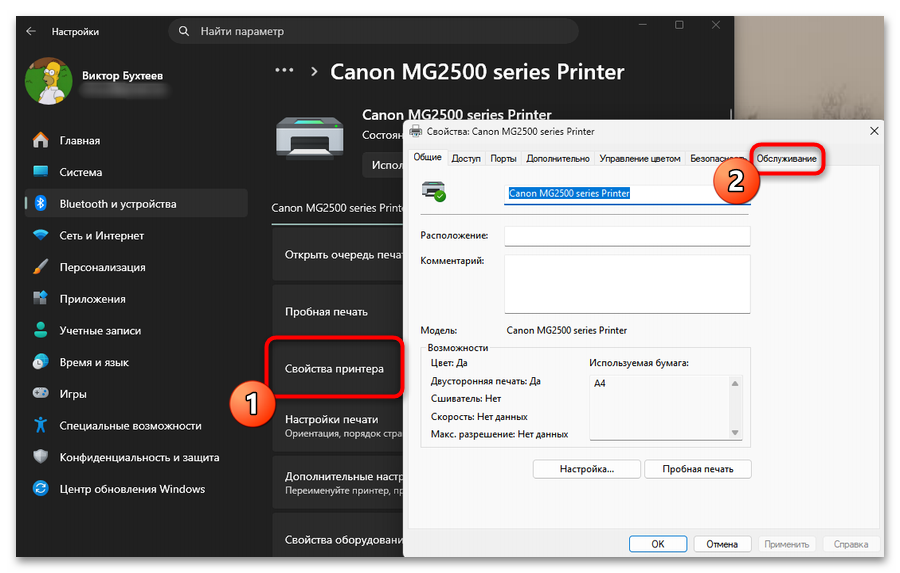The width and height of the screenshot is (900, 573).
Task: Click the Найти параметр search field
Action: [373, 31]
